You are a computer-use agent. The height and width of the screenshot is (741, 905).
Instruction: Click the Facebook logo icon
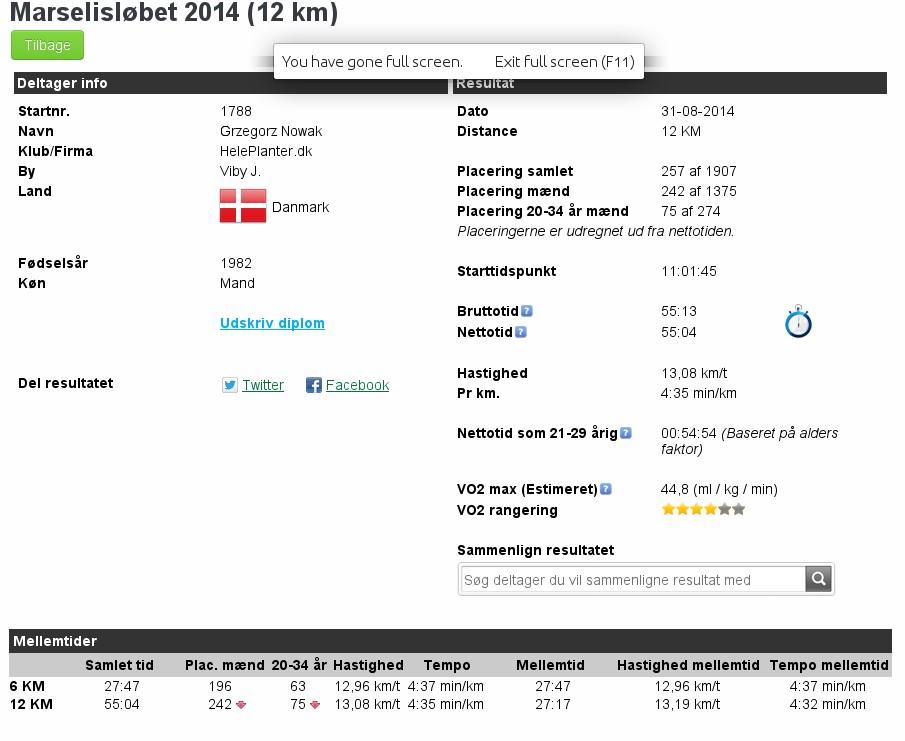[314, 385]
